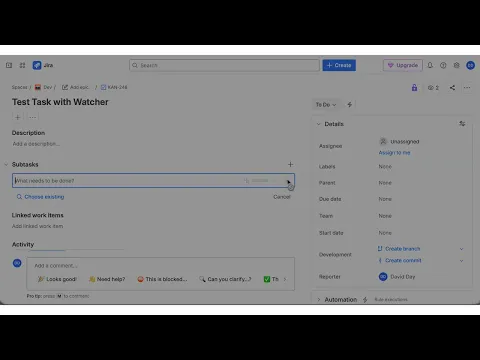
Task: Focus the Search field
Action: [x=224, y=65]
